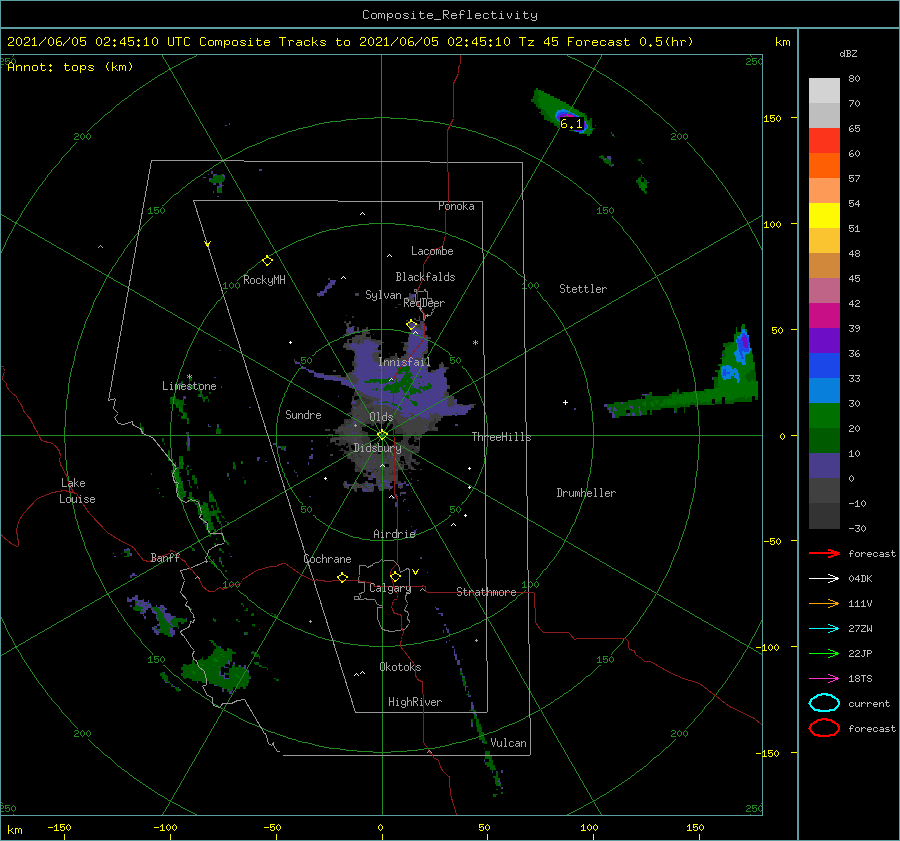Click the Ponoka town label
900x841 pixels.
coord(456,206)
